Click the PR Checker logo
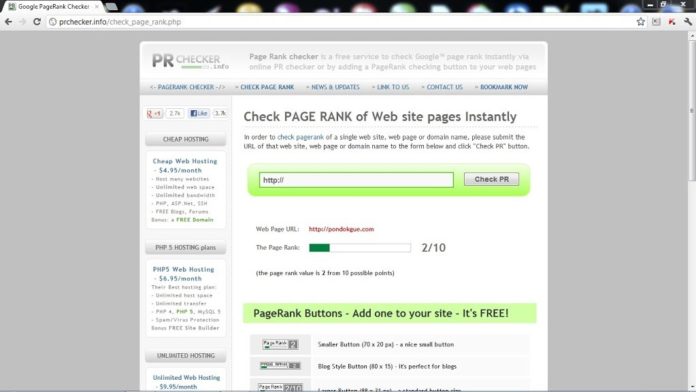Screen dimensions: 696x392 190,61
